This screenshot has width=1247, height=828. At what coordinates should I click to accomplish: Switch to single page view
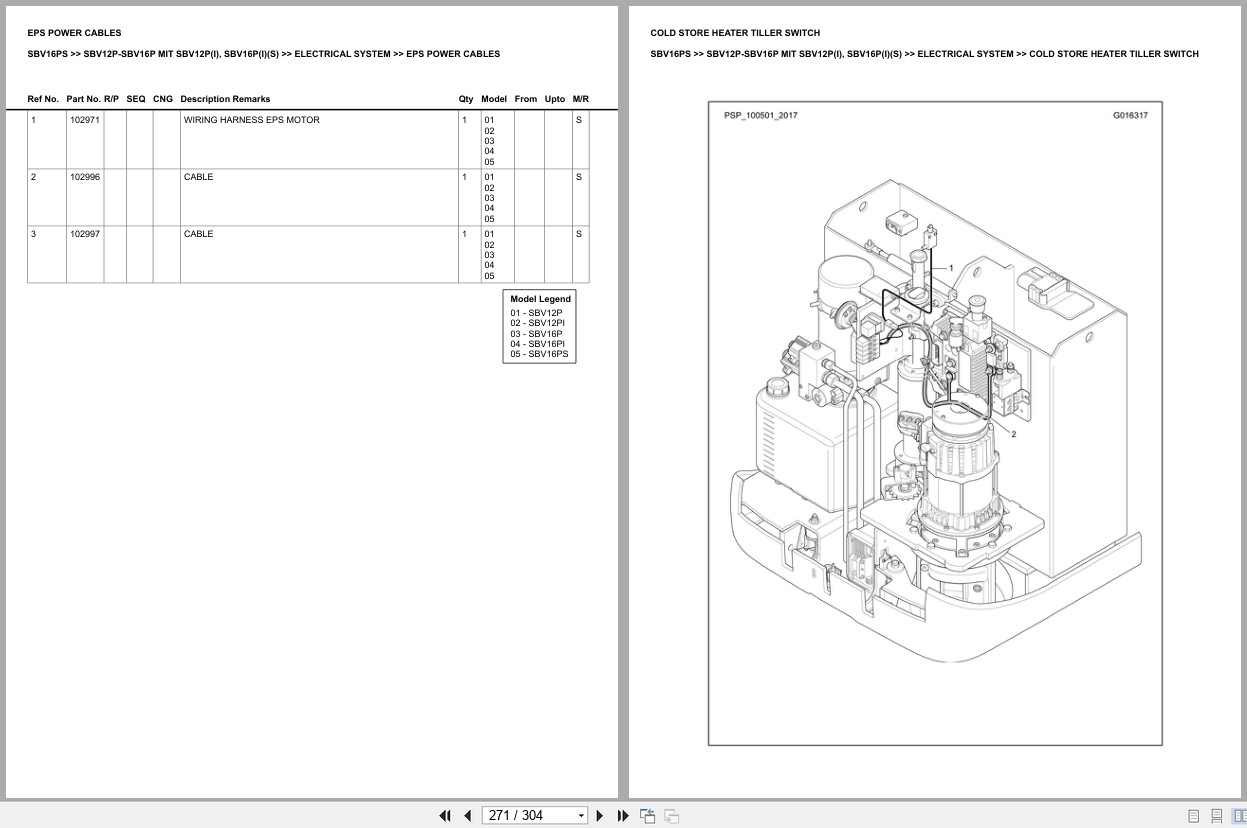pyautogui.click(x=1193, y=816)
